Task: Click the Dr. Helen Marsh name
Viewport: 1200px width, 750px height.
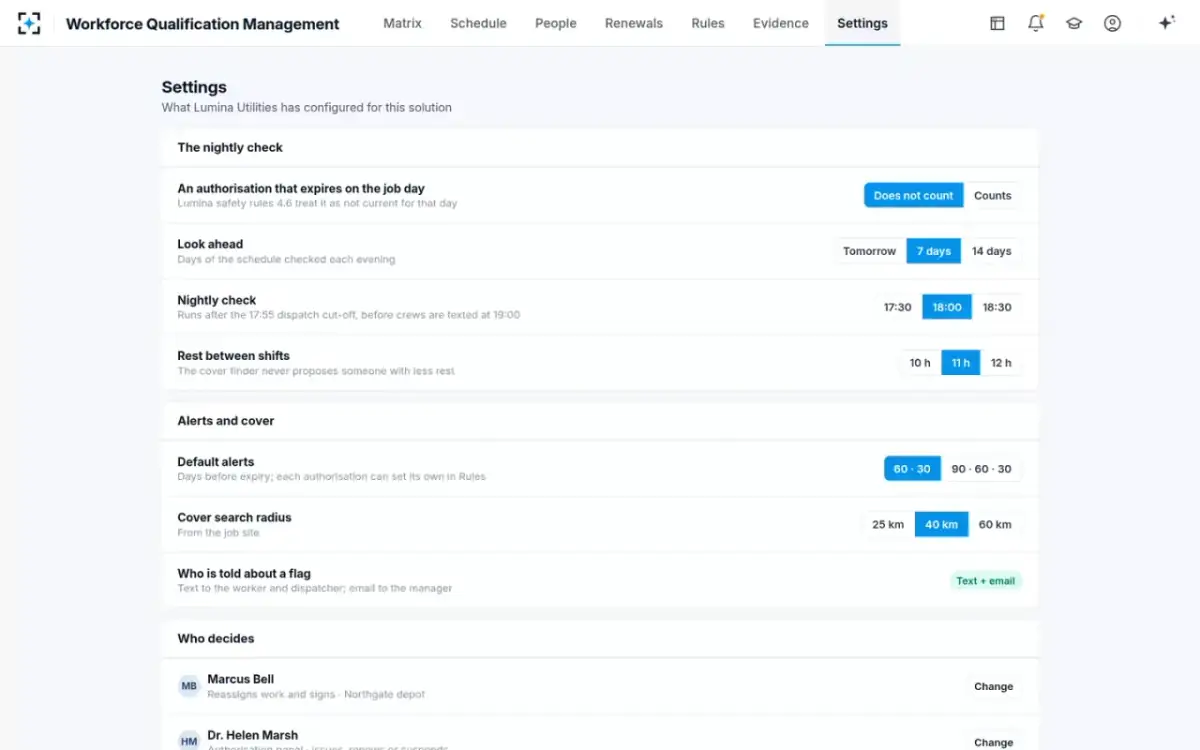Action: (252, 735)
